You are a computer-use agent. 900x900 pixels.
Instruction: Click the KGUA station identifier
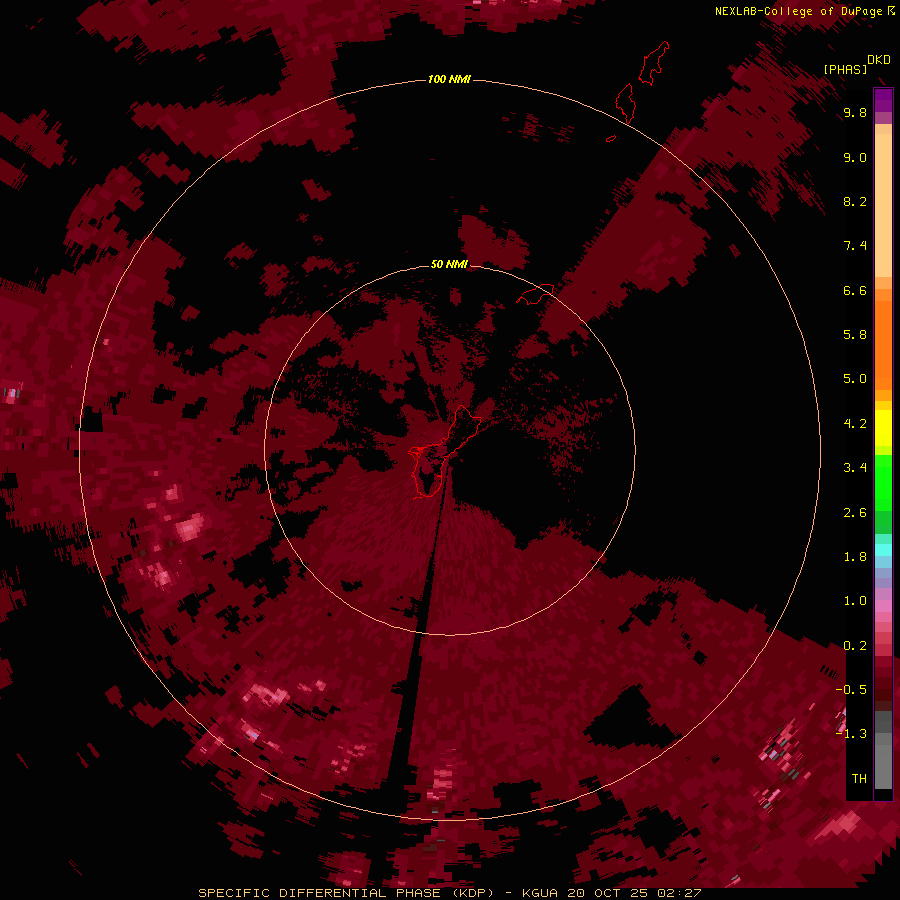click(x=540, y=893)
